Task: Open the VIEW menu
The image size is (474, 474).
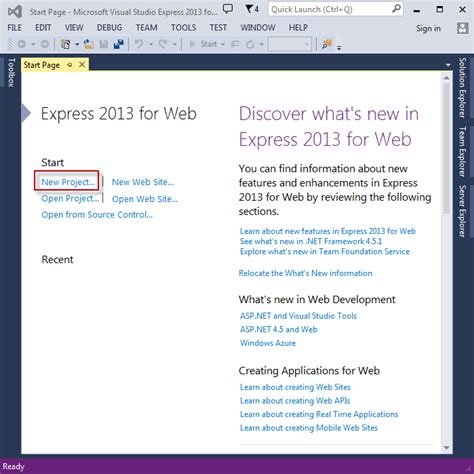Action: point(74,28)
